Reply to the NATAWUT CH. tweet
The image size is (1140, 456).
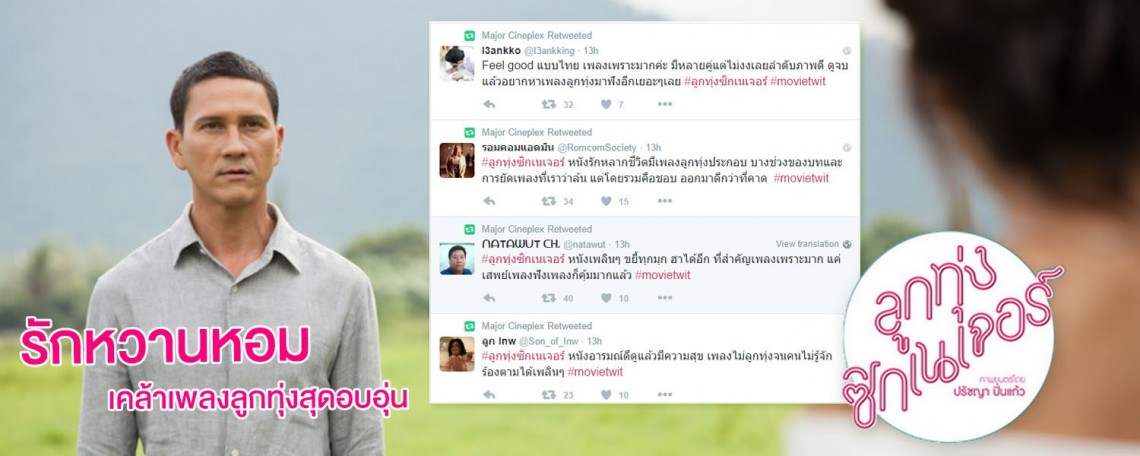pyautogui.click(x=489, y=297)
